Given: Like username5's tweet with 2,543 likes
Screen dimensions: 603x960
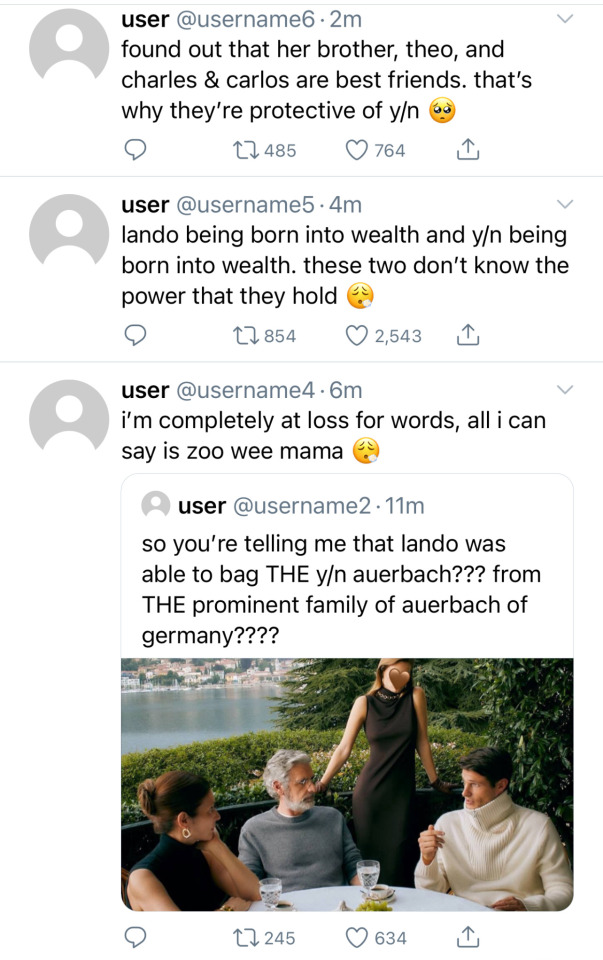Looking at the screenshot, I should click(357, 336).
